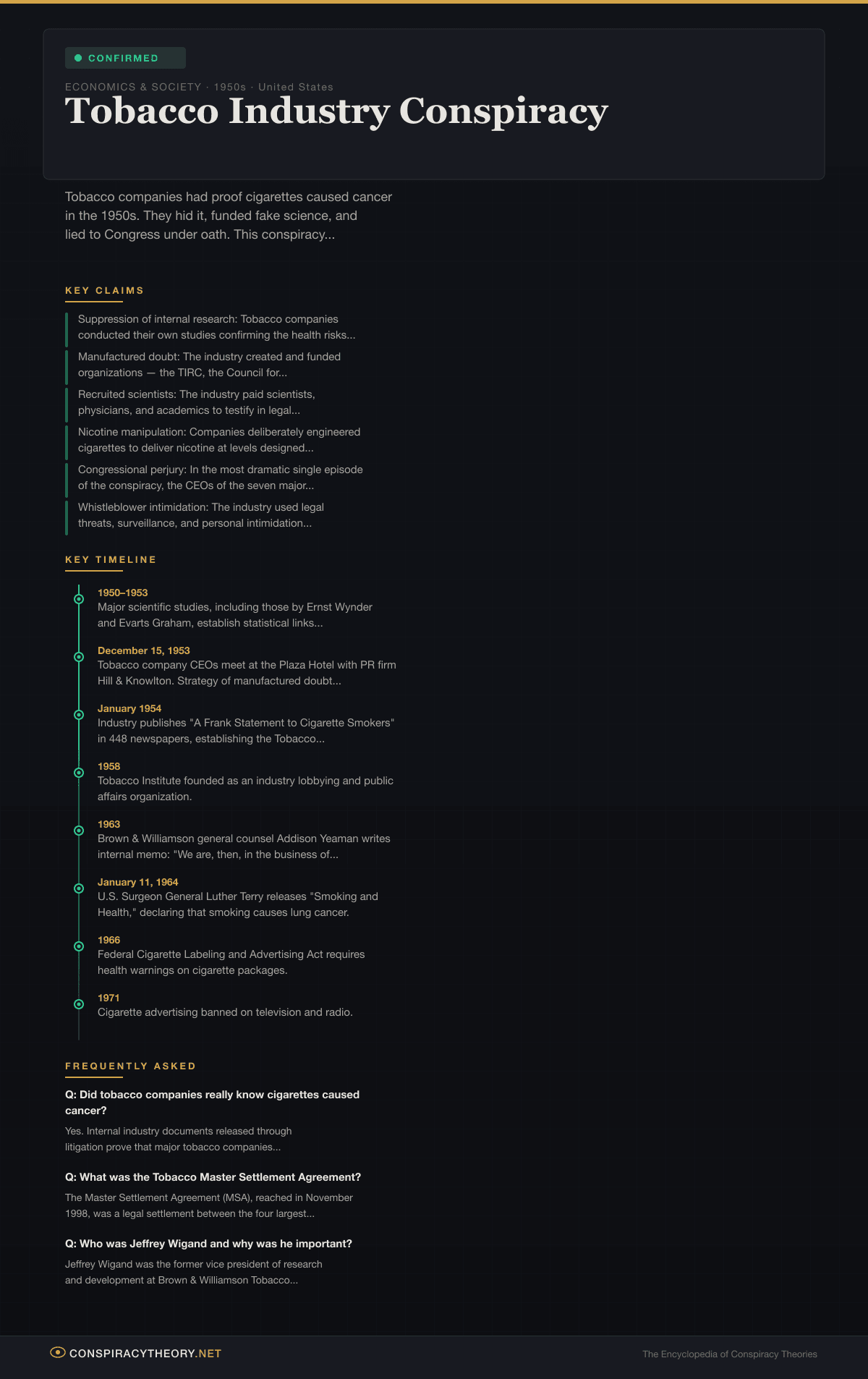Screen dimensions: 868x1379
Task: Open the 1950s era tag
Action: 229,87
